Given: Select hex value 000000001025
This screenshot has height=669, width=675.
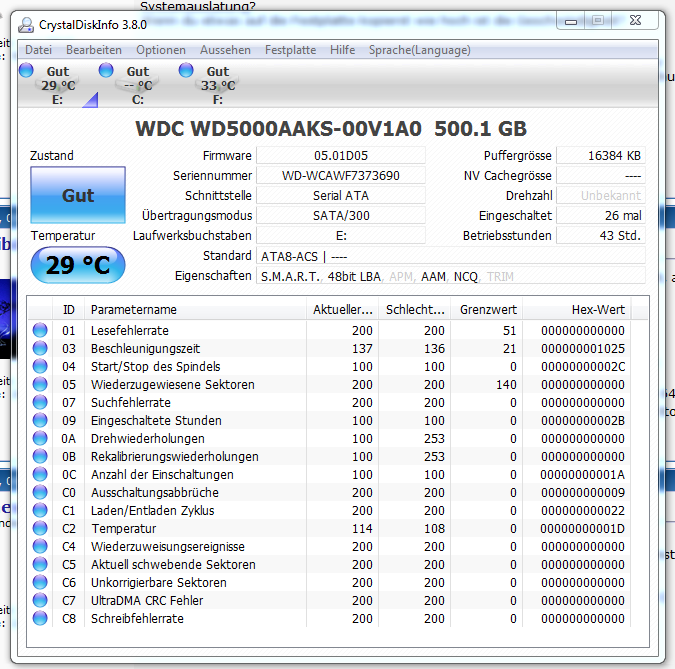Looking at the screenshot, I should pos(583,349).
